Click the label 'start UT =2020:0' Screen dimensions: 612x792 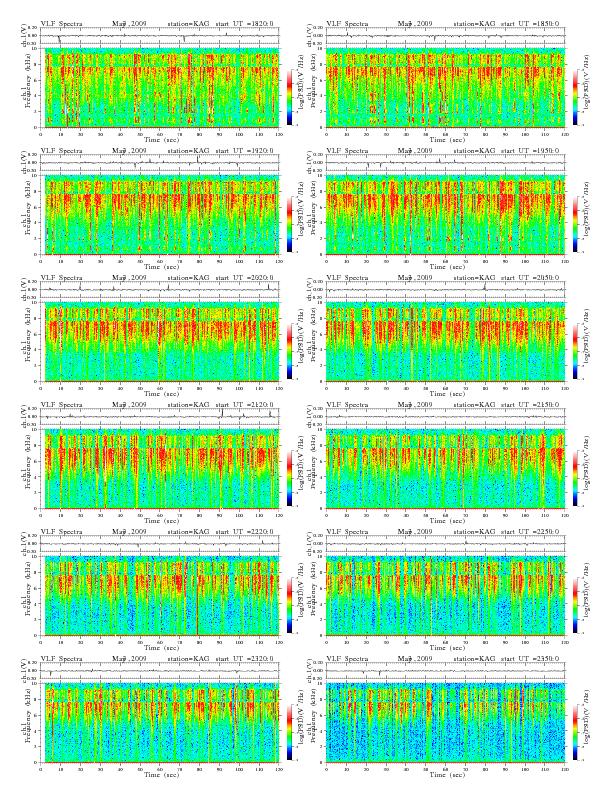[244, 278]
